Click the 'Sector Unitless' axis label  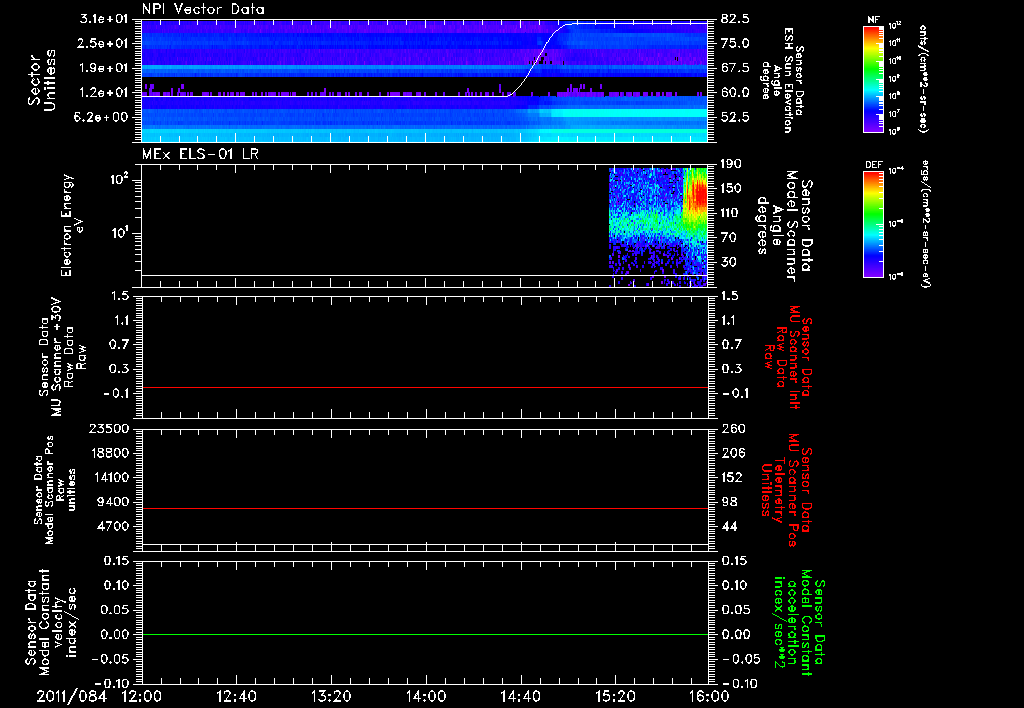pos(41,80)
